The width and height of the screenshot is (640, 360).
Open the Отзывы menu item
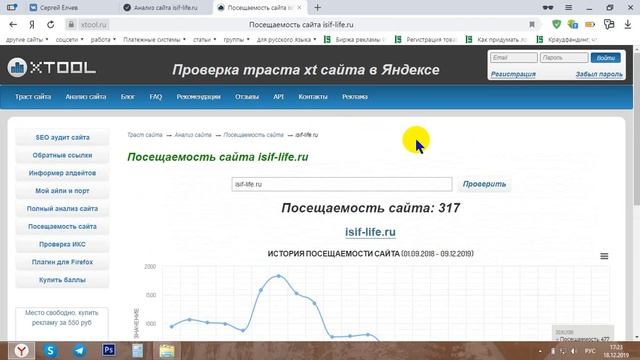tap(247, 97)
